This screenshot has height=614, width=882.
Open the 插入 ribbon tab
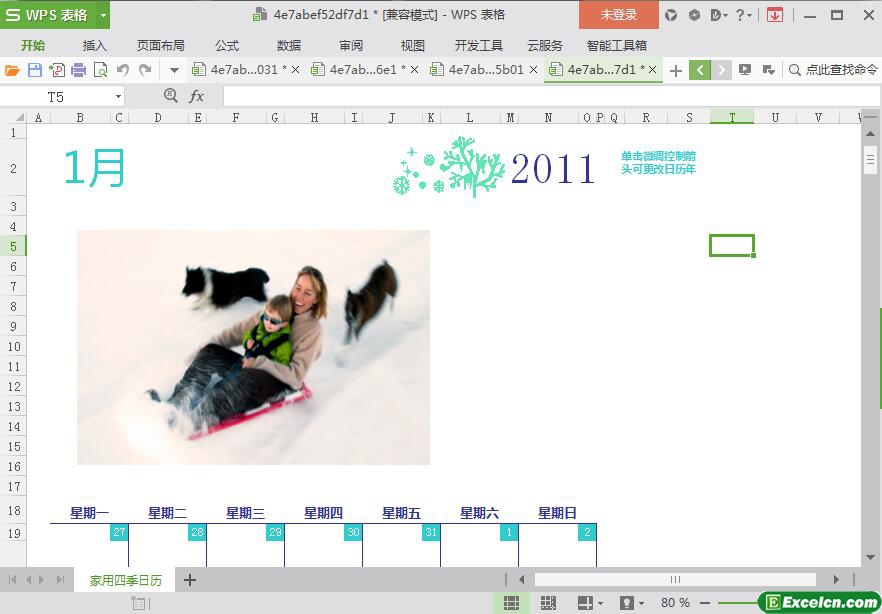(94, 46)
